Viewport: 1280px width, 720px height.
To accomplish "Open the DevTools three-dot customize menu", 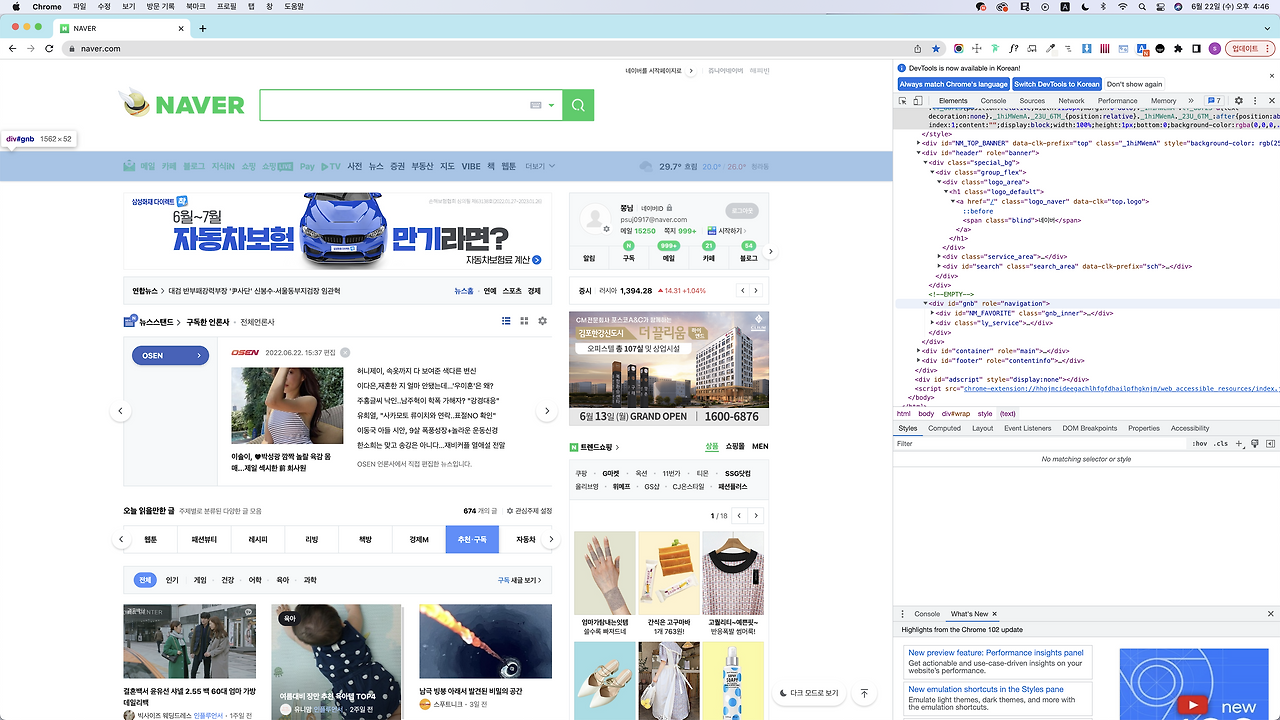I will 1255,100.
